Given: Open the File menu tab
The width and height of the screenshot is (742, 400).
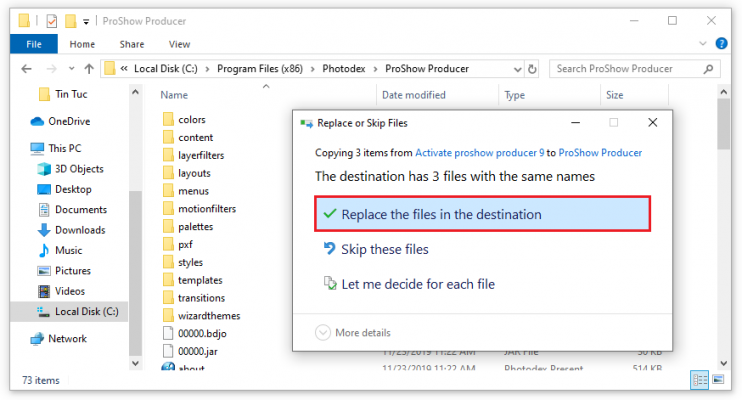Looking at the screenshot, I should click(x=34, y=44).
